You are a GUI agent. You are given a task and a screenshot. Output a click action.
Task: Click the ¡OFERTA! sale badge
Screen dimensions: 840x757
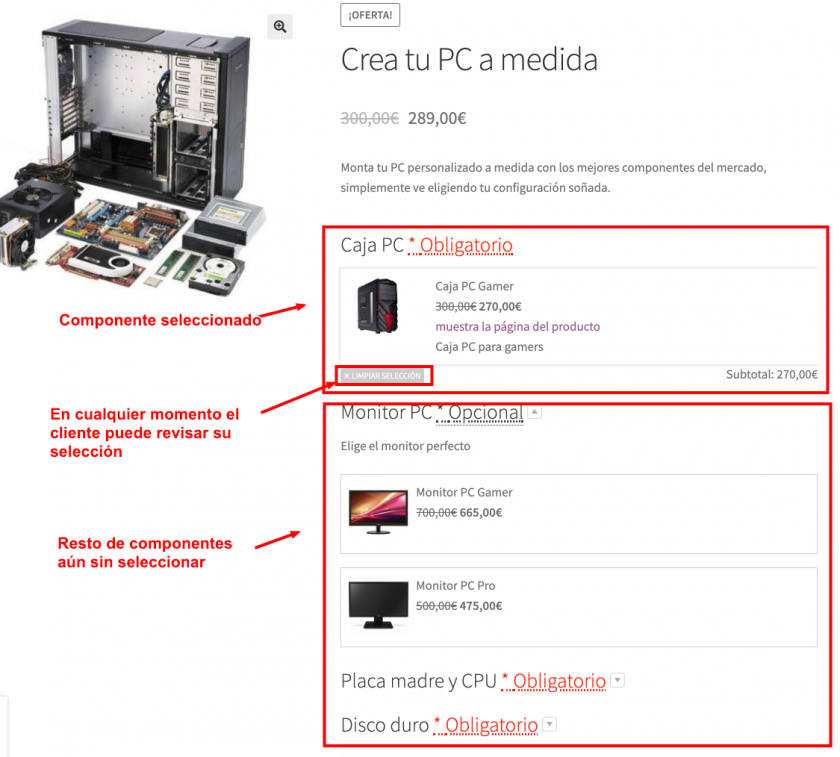coord(370,15)
